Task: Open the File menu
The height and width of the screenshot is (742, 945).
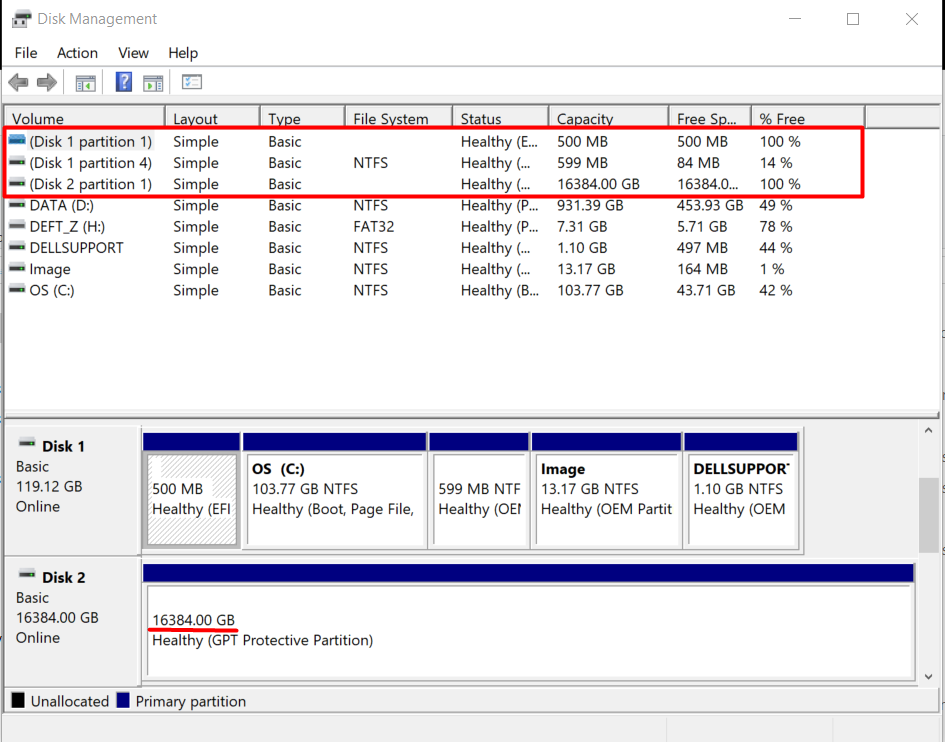Action: (26, 53)
